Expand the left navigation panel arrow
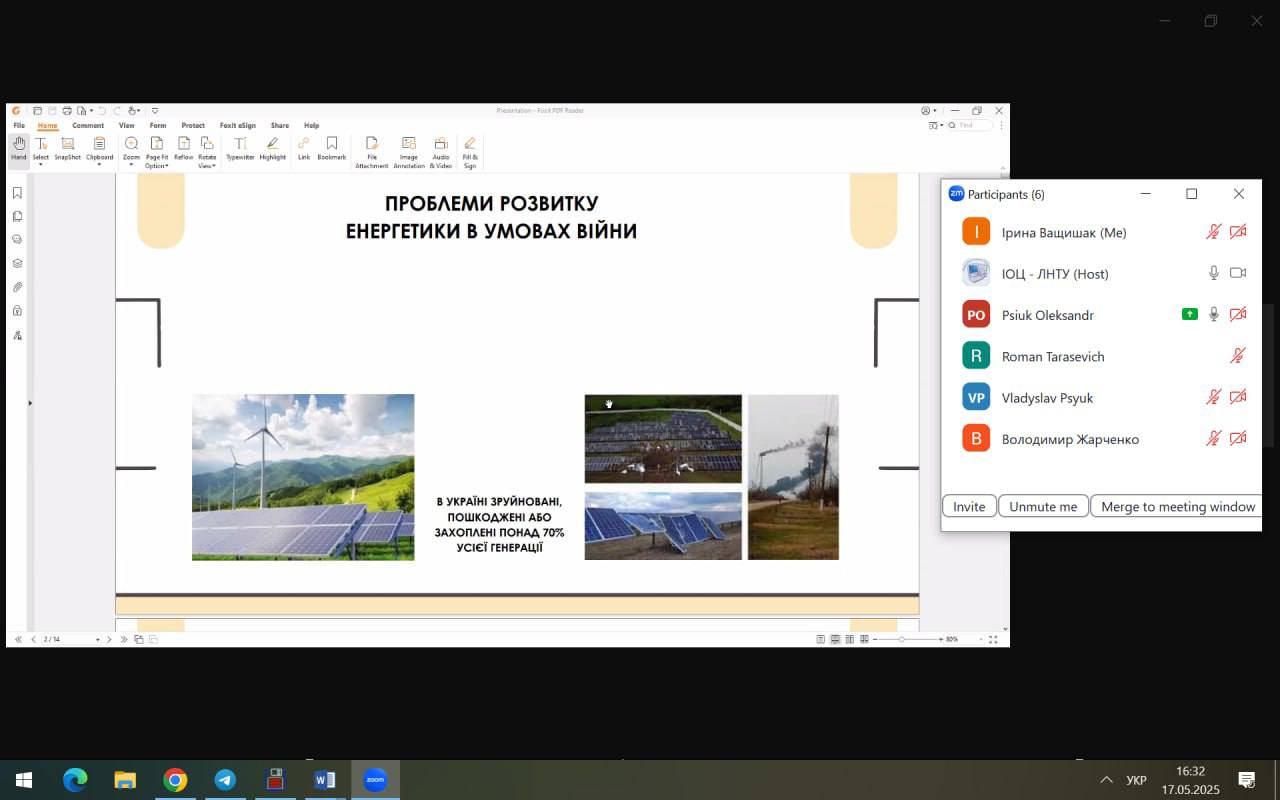1280x800 pixels. pos(30,403)
